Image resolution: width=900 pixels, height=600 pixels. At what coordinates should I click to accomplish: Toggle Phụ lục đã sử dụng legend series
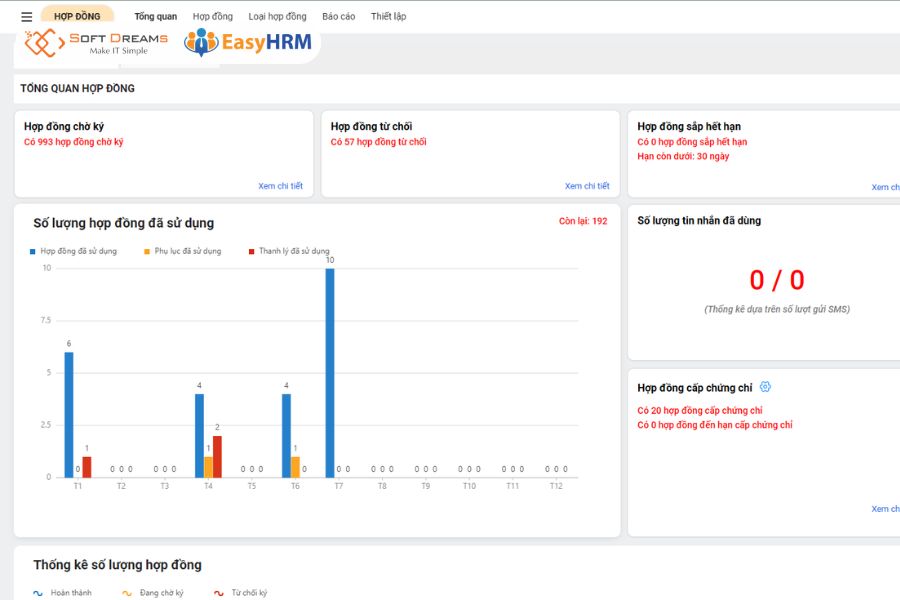(x=183, y=251)
